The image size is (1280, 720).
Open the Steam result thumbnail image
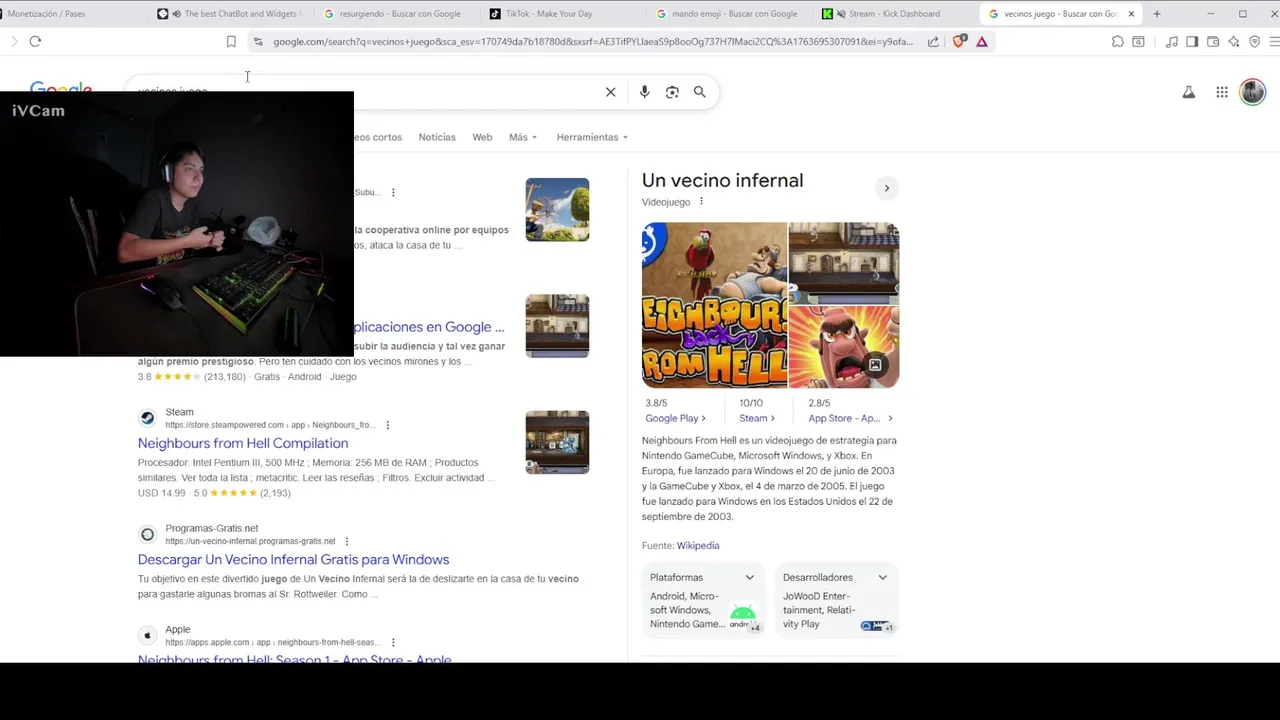(557, 442)
